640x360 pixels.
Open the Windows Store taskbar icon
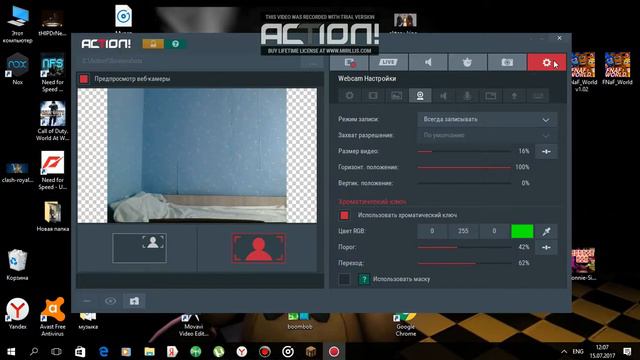[80, 351]
